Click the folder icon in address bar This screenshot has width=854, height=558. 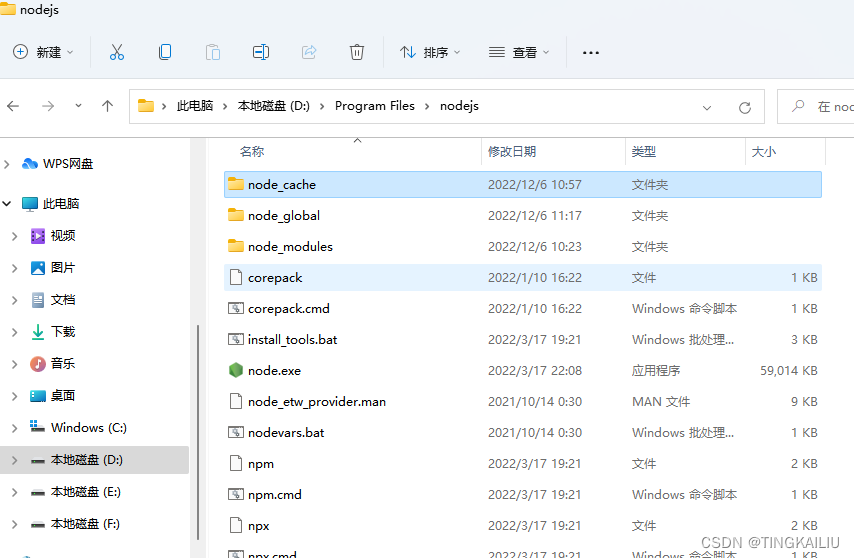click(145, 106)
